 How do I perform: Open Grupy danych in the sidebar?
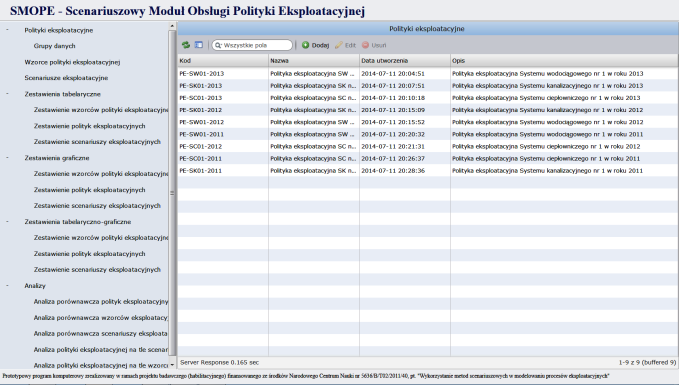point(55,46)
